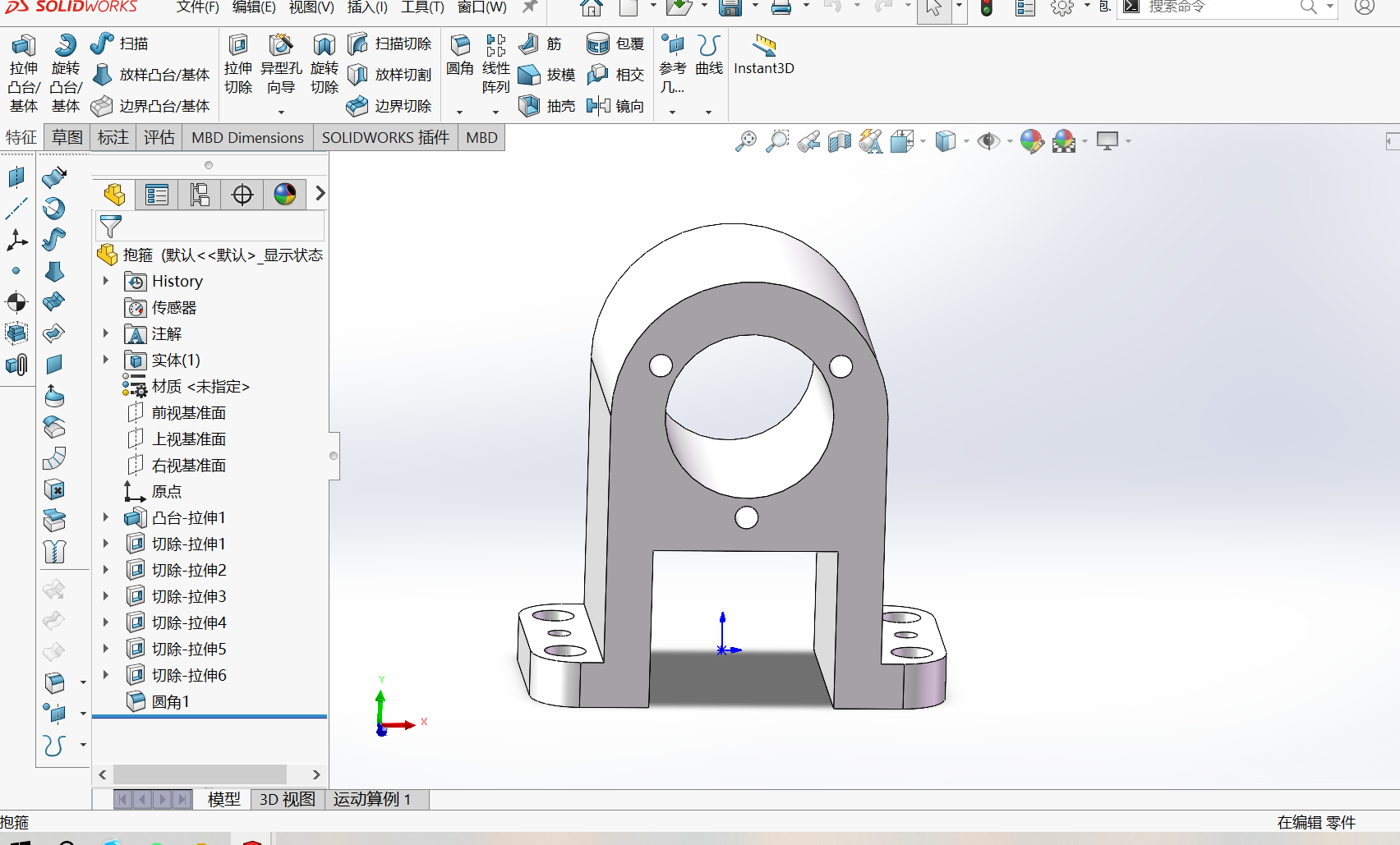Switch to the 评估 evaluate tab
The image size is (1400, 845).
pos(159,138)
